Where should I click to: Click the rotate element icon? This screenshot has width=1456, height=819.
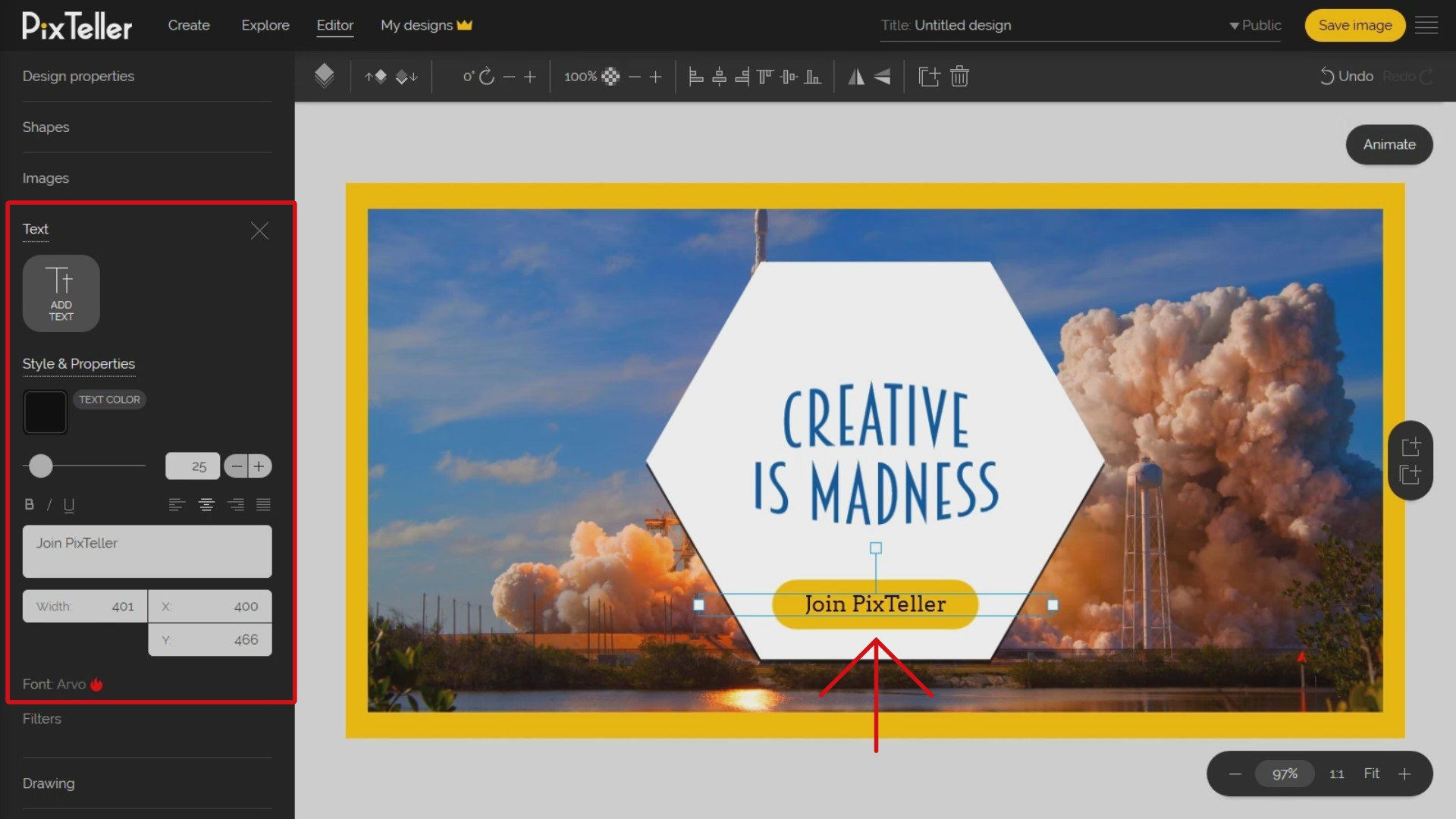(x=487, y=76)
